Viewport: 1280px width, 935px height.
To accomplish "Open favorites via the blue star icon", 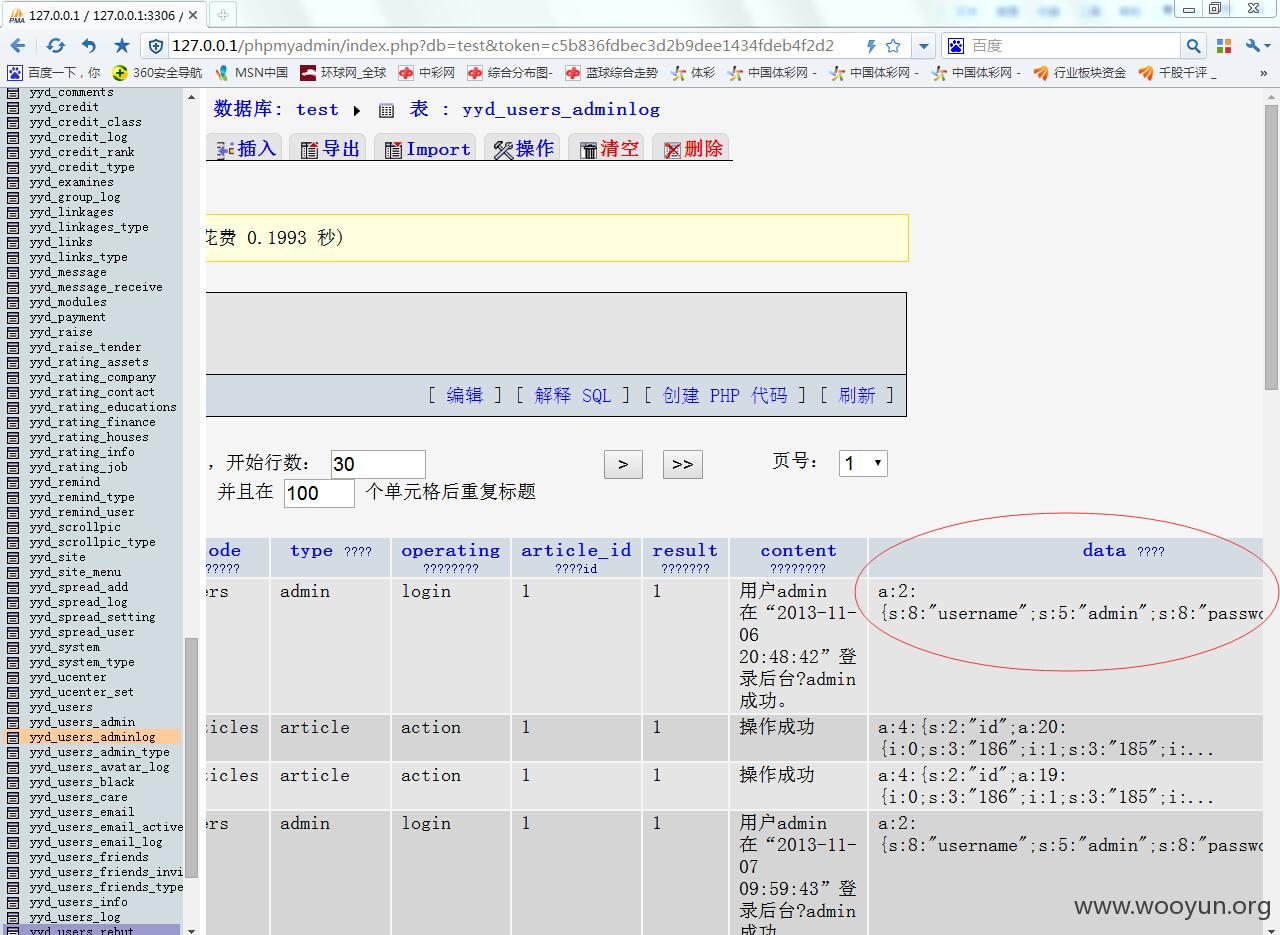I will tap(122, 46).
